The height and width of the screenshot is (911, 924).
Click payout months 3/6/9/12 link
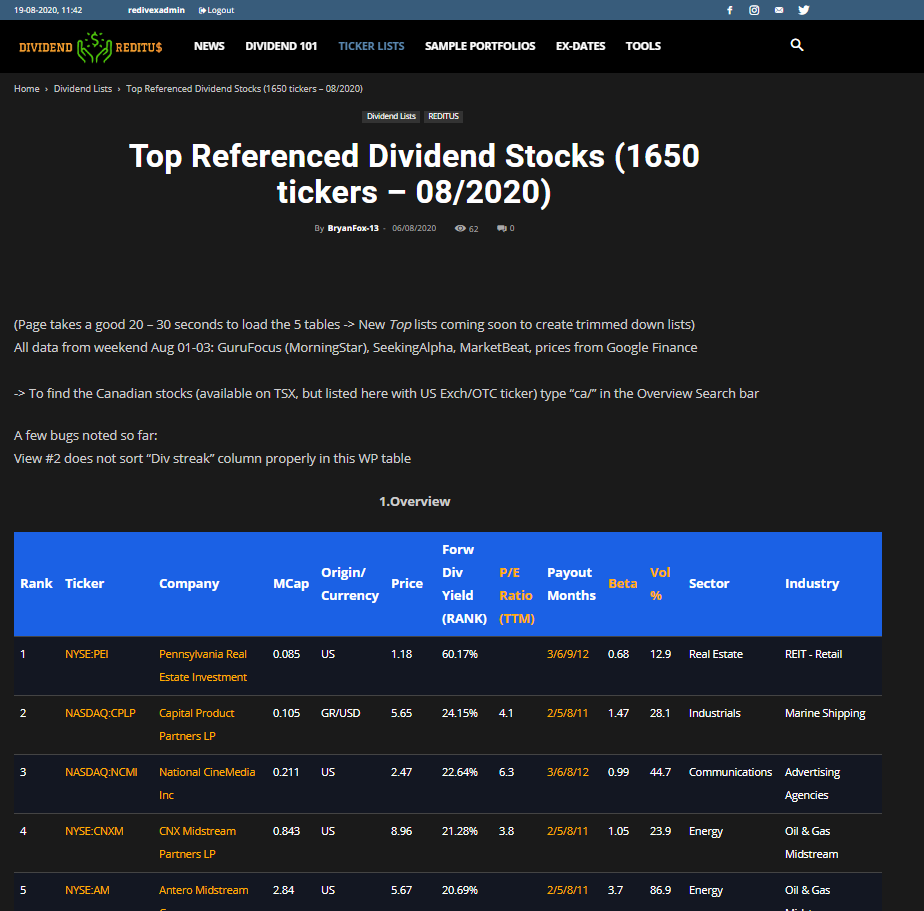[x=567, y=654]
